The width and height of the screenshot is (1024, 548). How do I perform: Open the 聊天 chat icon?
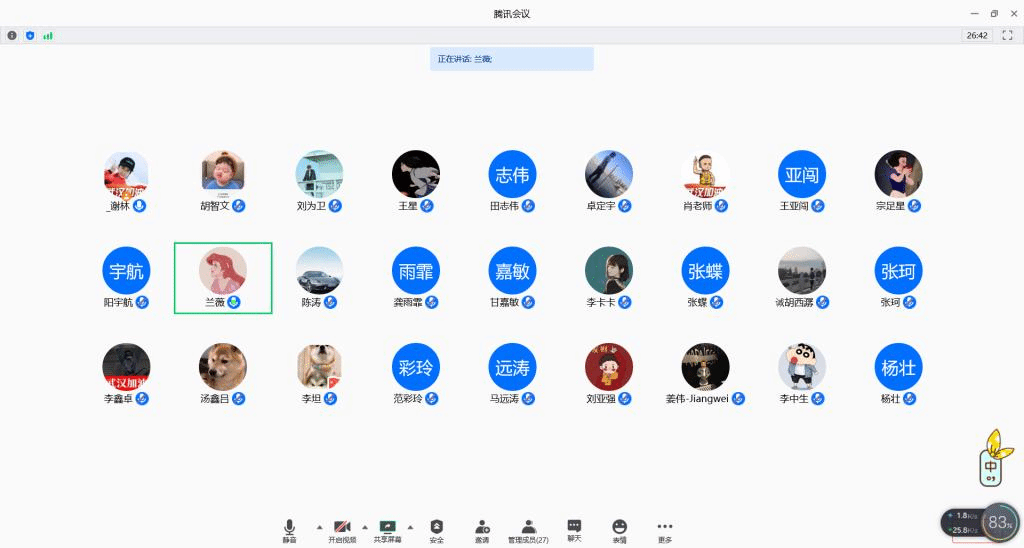click(x=574, y=530)
